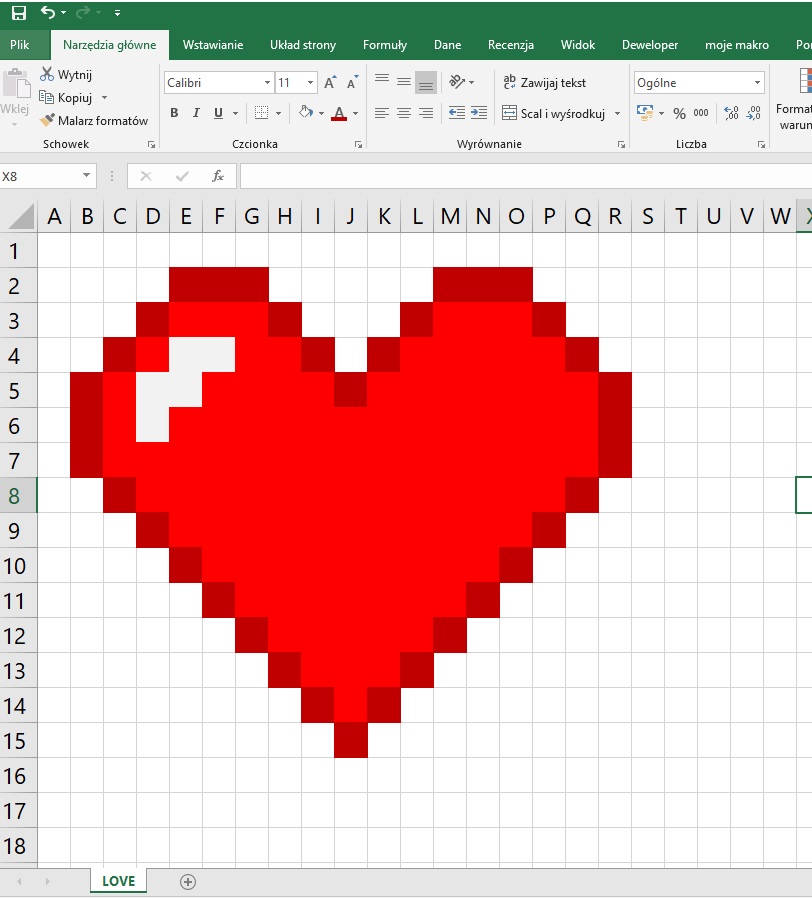Undo the last action
The width and height of the screenshot is (812, 898).
coord(48,12)
